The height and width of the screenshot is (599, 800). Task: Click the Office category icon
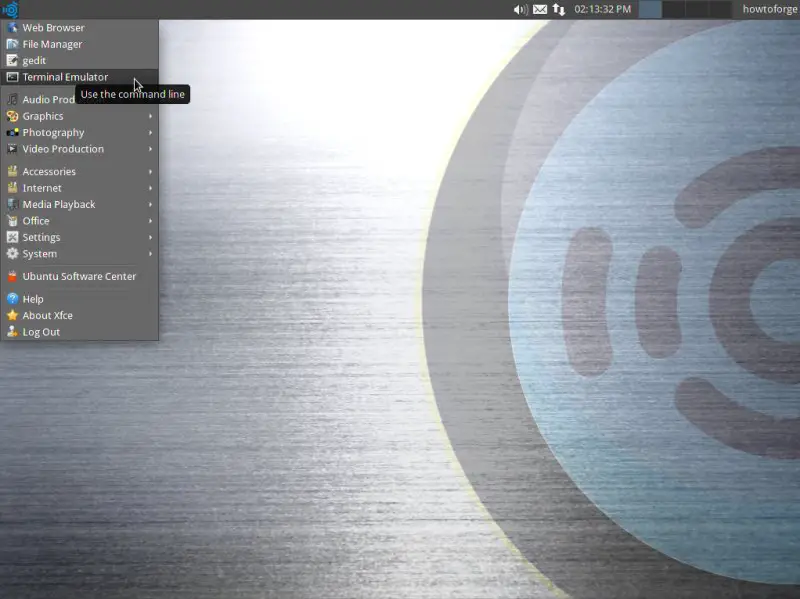coord(12,221)
